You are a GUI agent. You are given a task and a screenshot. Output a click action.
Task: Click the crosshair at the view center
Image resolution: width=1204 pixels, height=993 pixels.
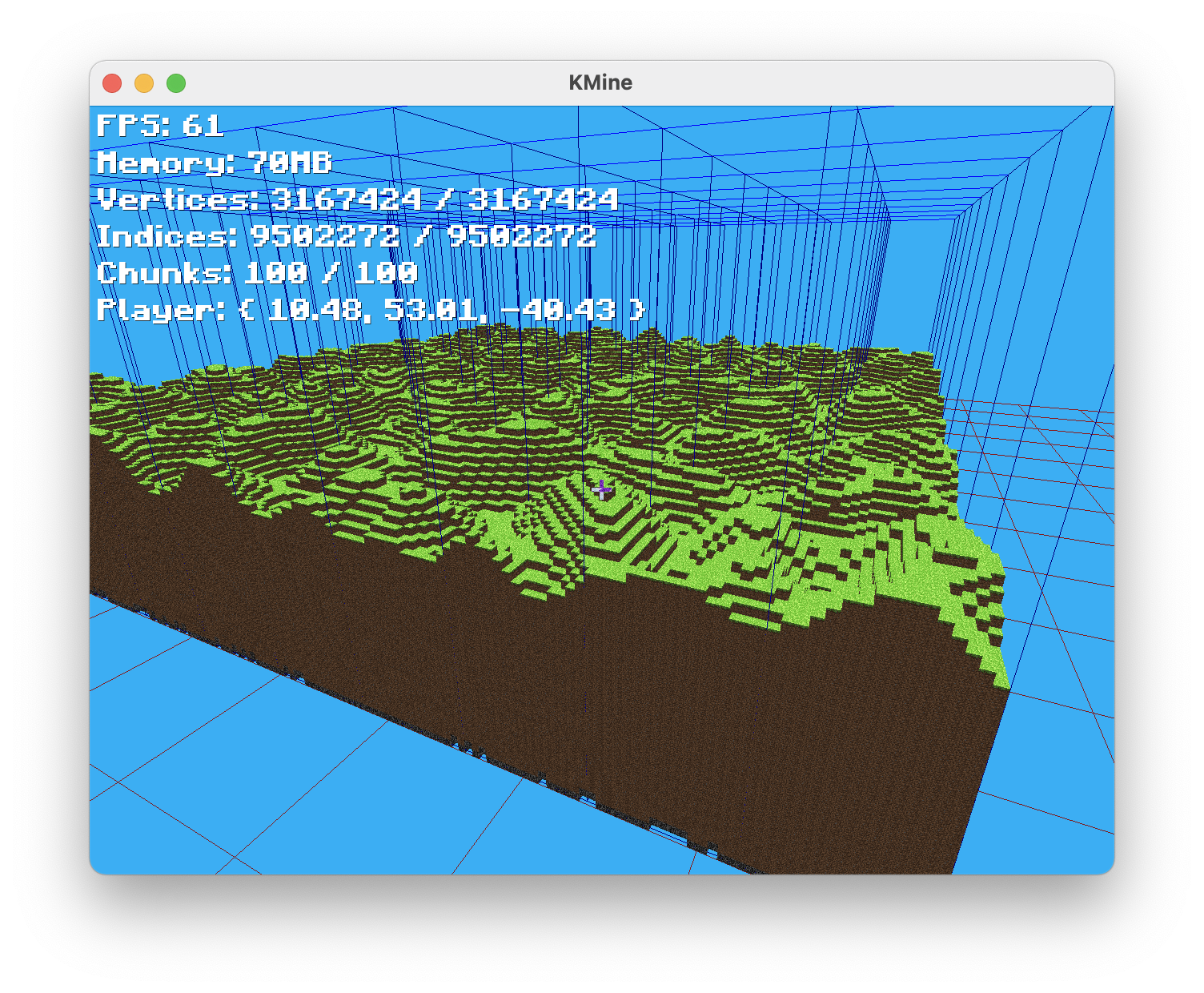point(602,490)
